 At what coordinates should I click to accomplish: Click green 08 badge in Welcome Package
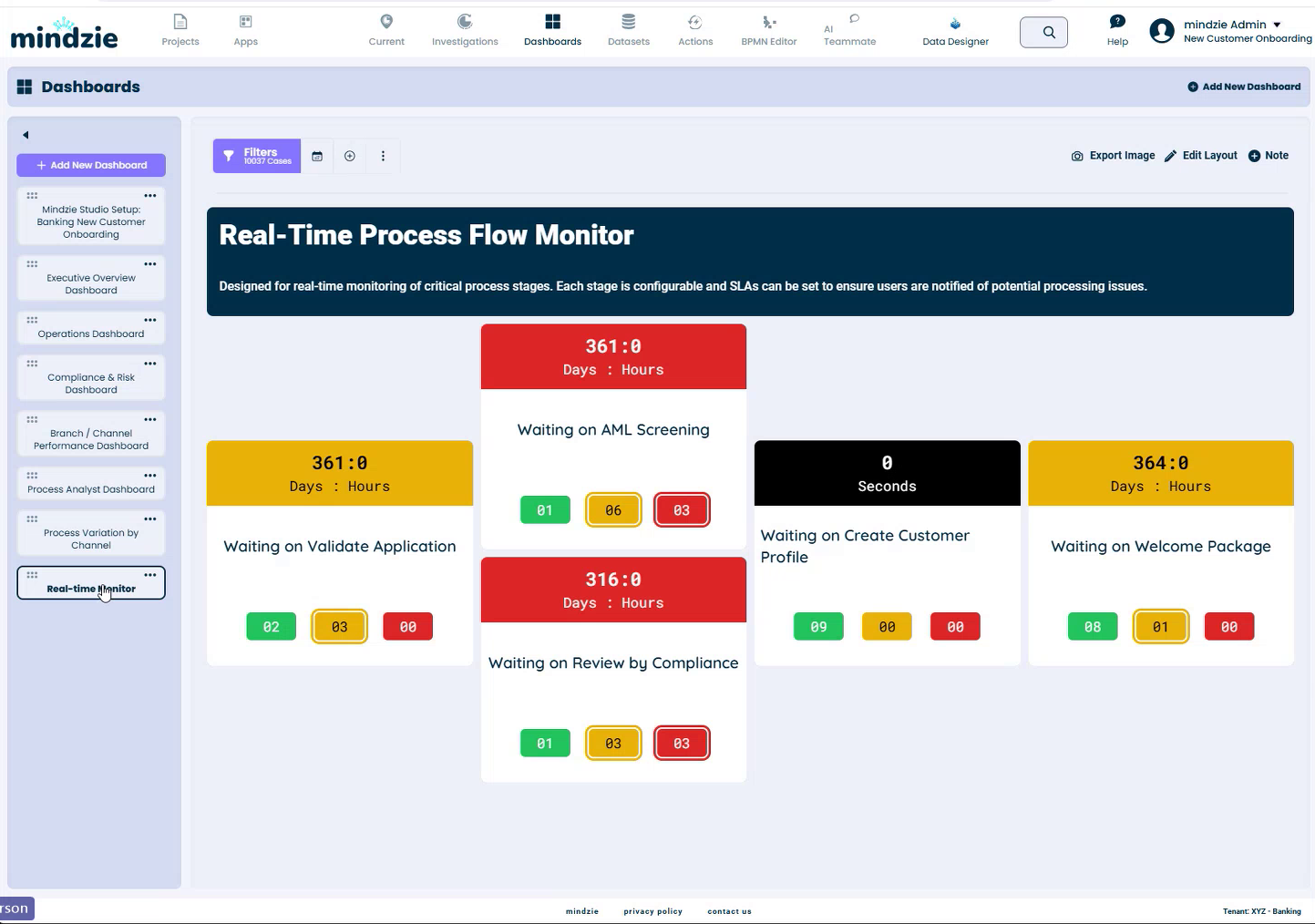coord(1093,627)
